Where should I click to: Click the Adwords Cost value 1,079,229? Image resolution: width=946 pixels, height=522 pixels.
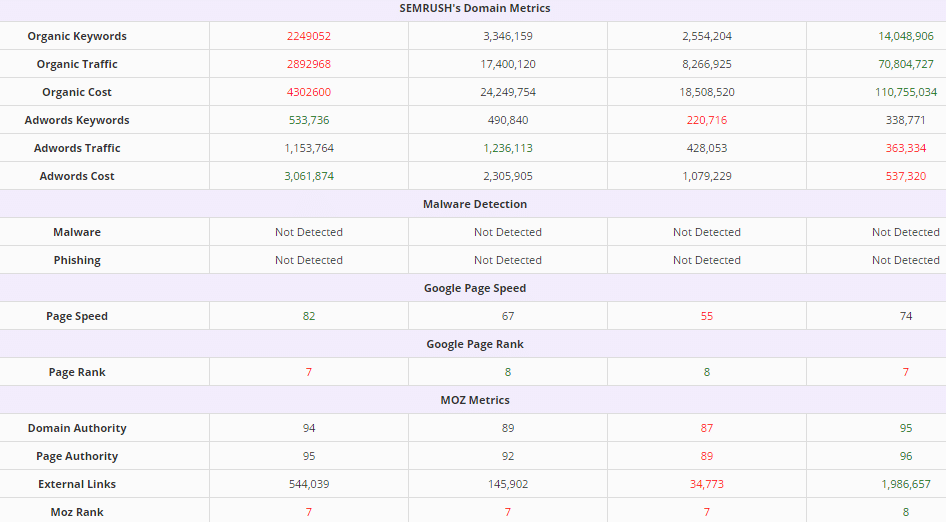[x=707, y=176]
